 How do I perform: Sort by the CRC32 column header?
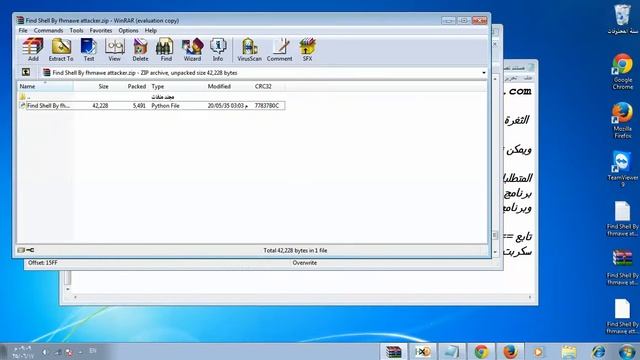click(x=268, y=87)
